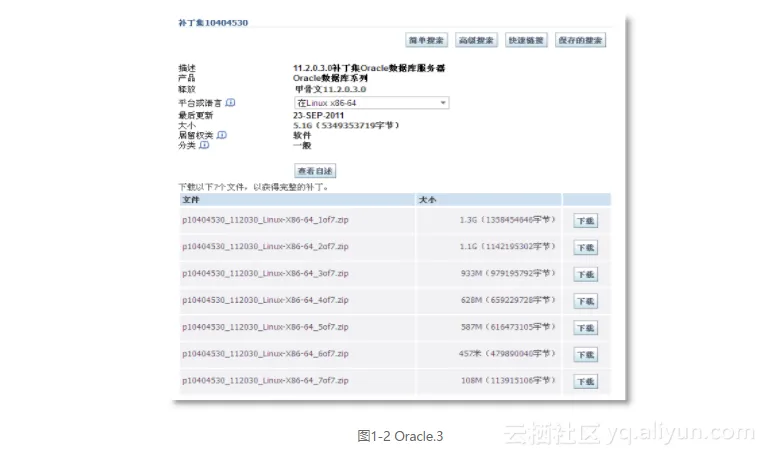The height and width of the screenshot is (456, 766).
Task: Click the info icon next to 居留权类
Action: coord(222,135)
